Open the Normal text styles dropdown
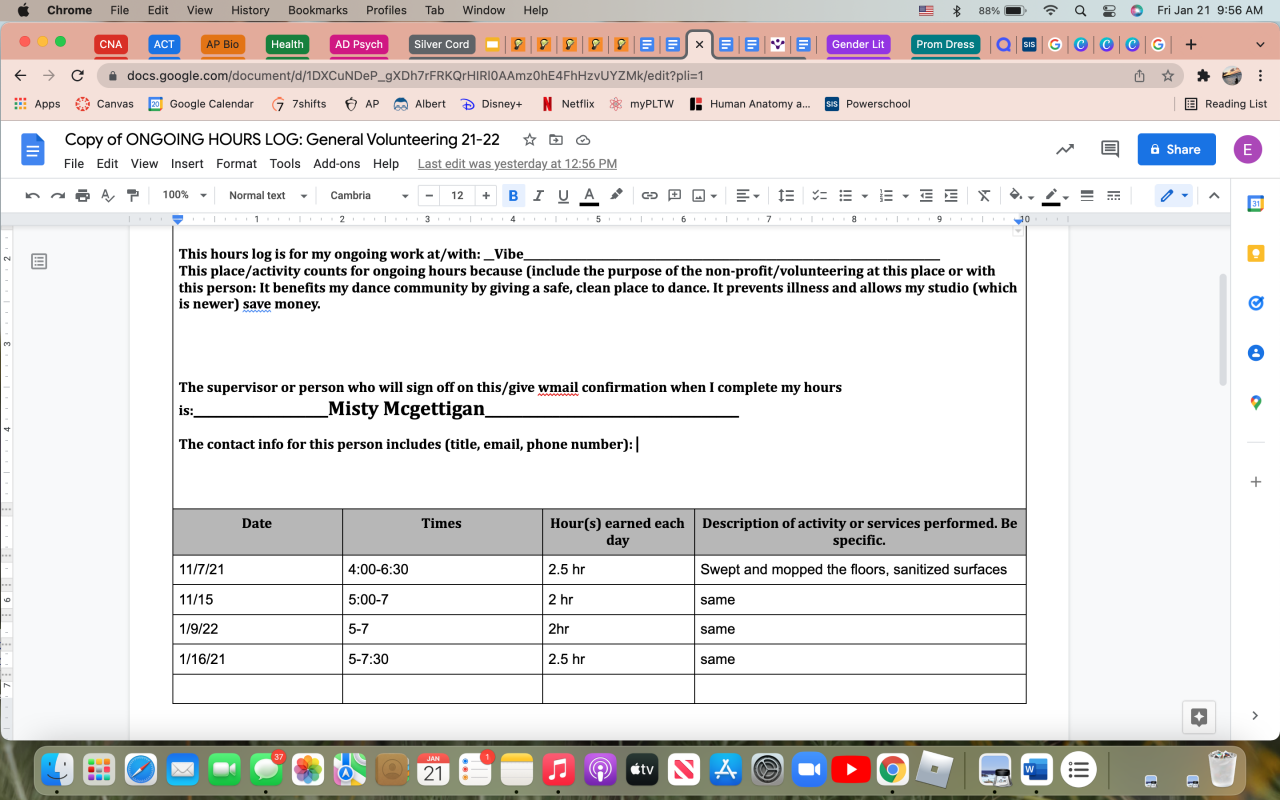 pos(268,195)
